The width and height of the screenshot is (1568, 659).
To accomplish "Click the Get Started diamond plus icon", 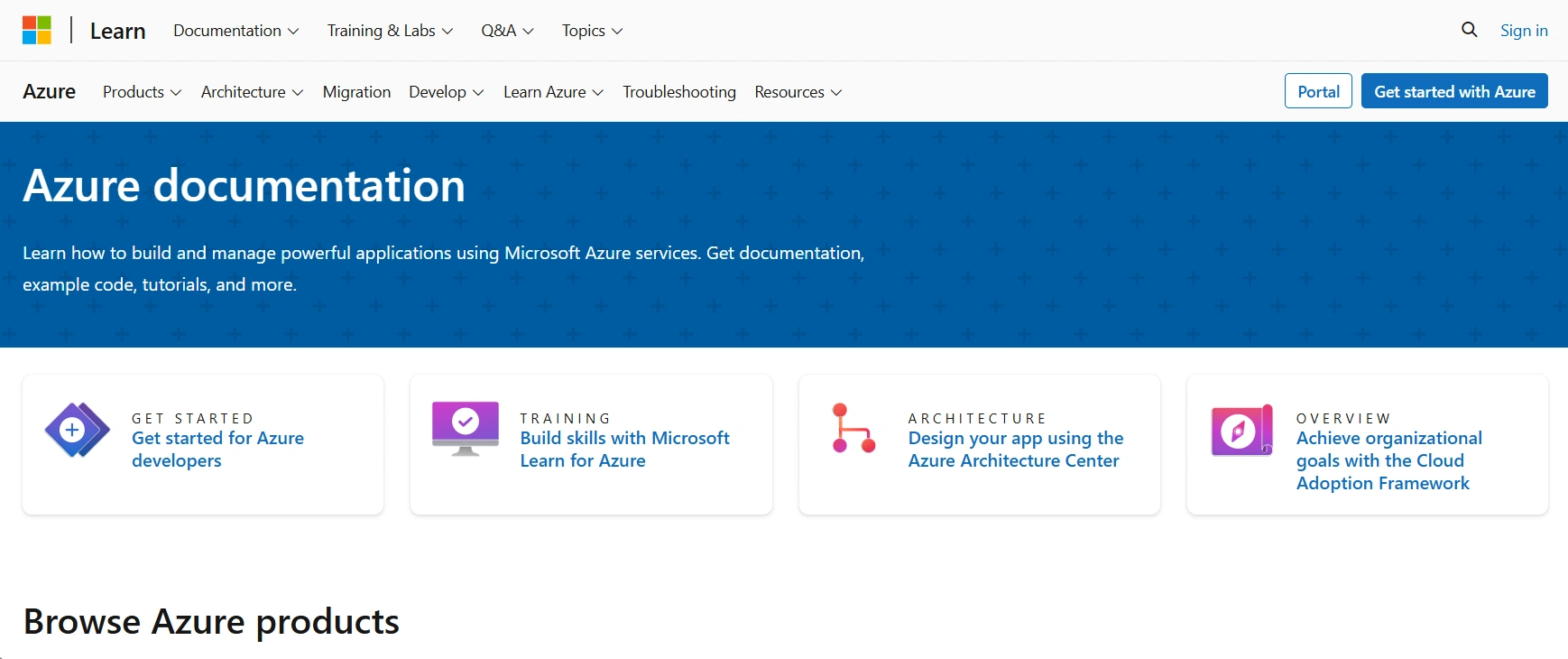I will [x=78, y=430].
